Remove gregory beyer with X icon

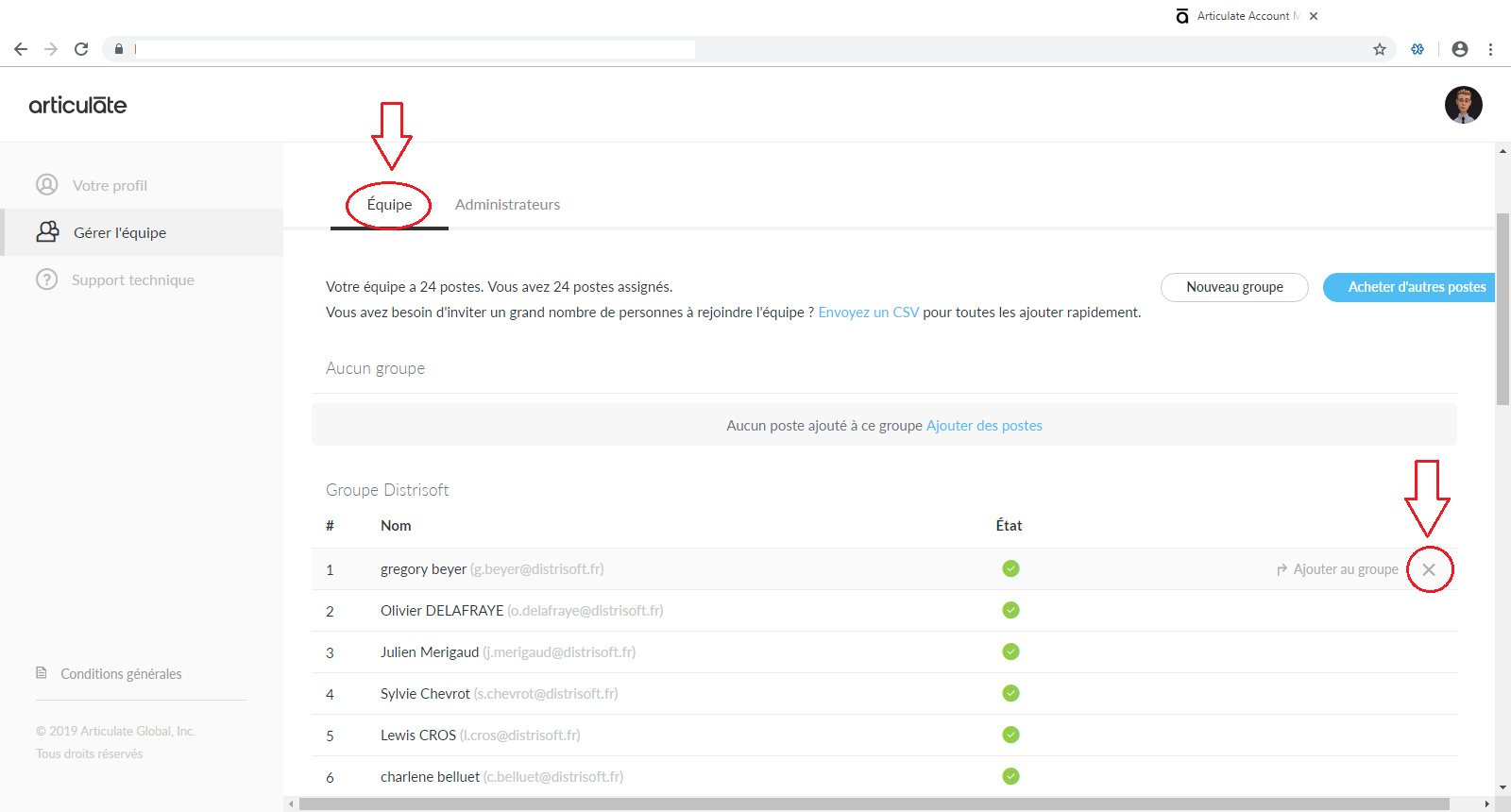coord(1429,569)
